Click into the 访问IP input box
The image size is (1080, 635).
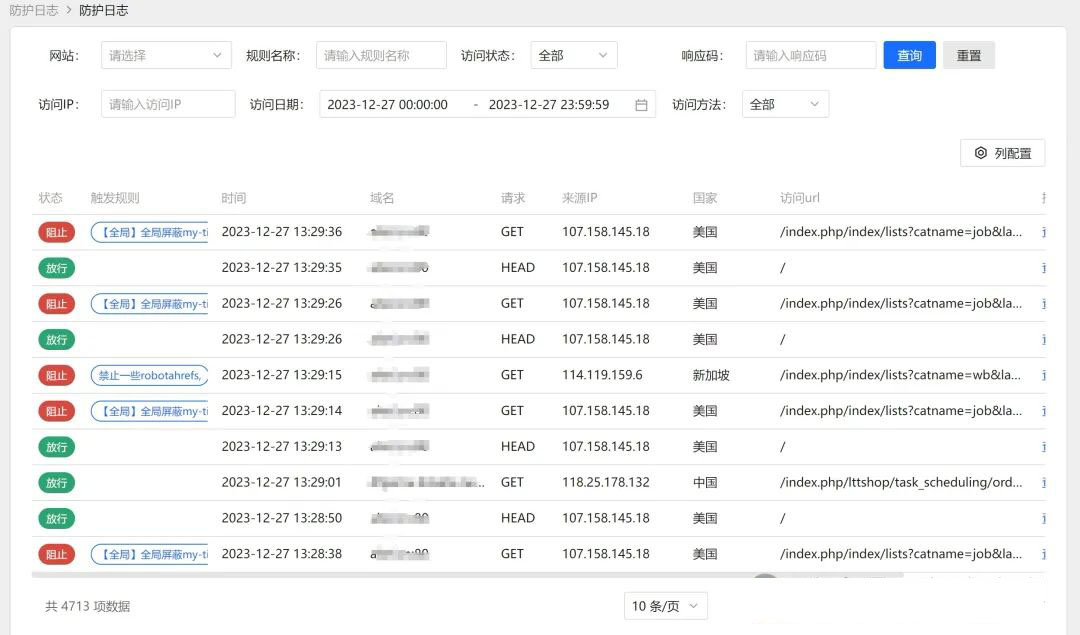pyautogui.click(x=168, y=105)
